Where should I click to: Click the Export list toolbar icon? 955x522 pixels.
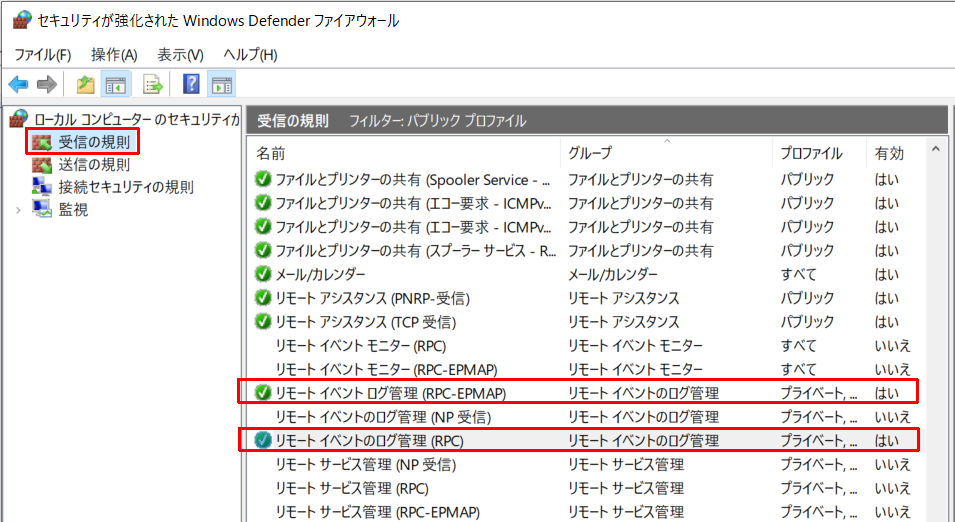(153, 85)
